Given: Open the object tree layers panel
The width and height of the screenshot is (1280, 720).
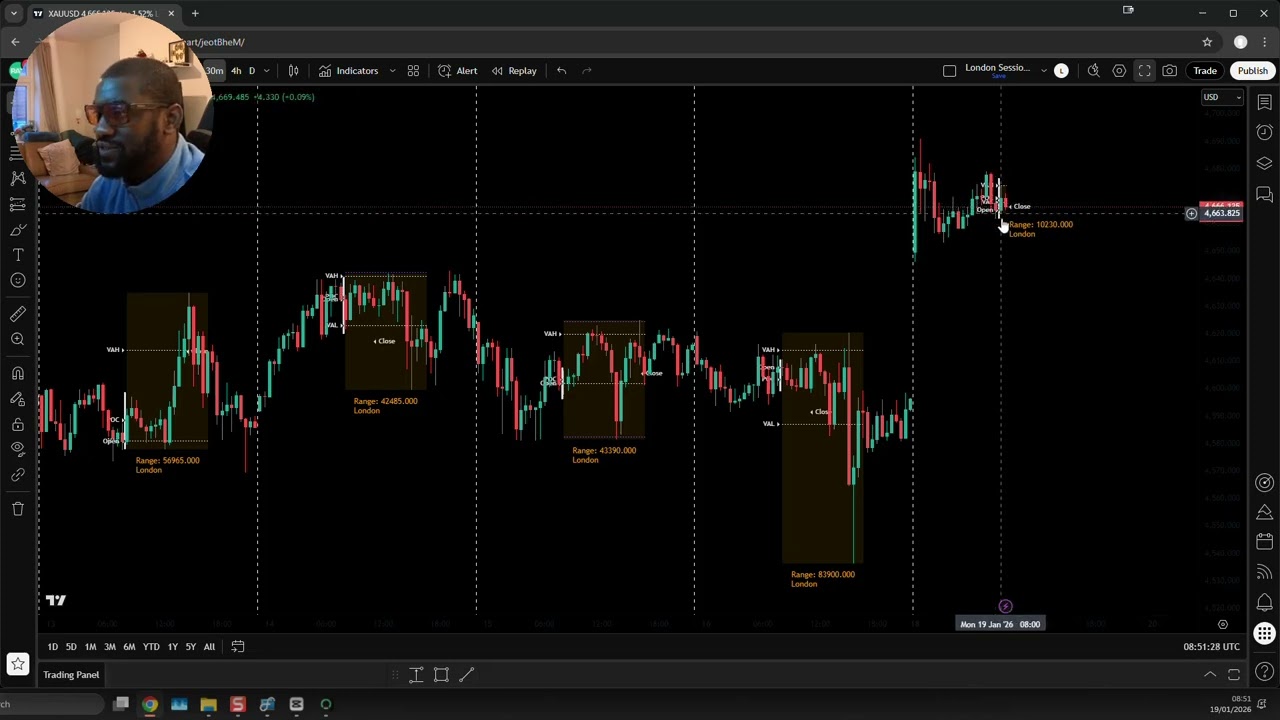Looking at the screenshot, I should click(1264, 163).
